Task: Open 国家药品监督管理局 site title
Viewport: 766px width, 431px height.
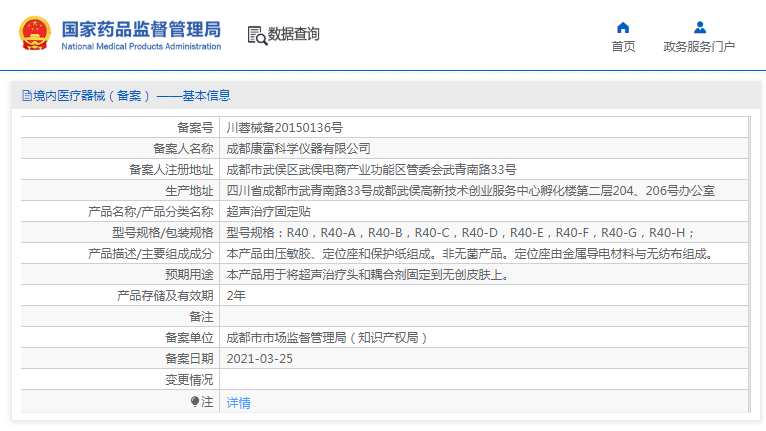Action: click(x=141, y=29)
